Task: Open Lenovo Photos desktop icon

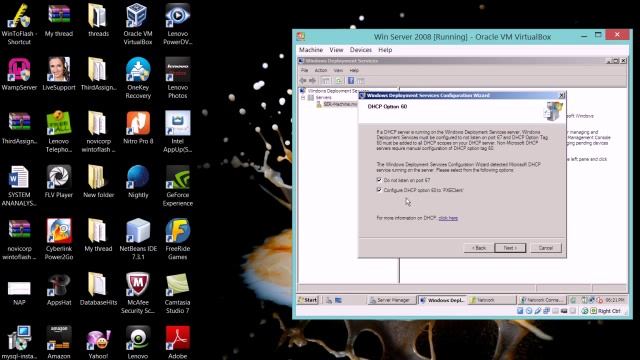Action: [178, 78]
